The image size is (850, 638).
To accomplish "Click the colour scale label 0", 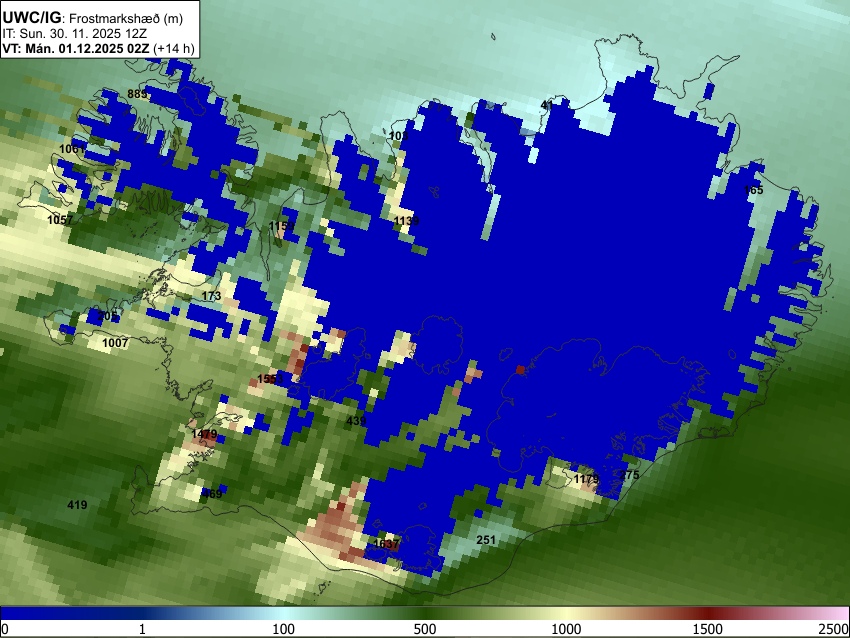I will [5, 629].
